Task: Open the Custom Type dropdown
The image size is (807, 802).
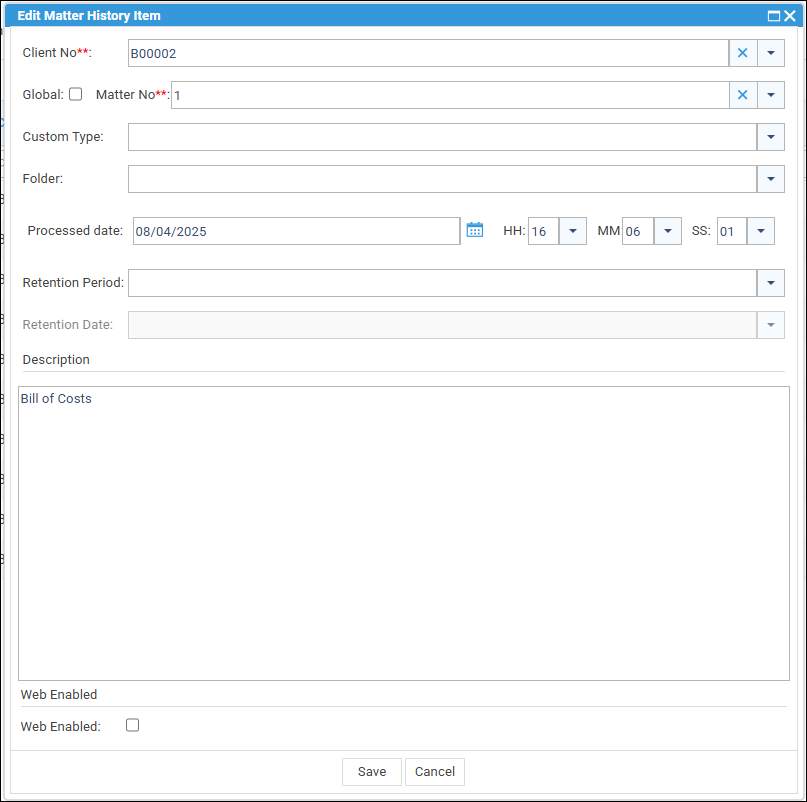Action: pos(770,137)
